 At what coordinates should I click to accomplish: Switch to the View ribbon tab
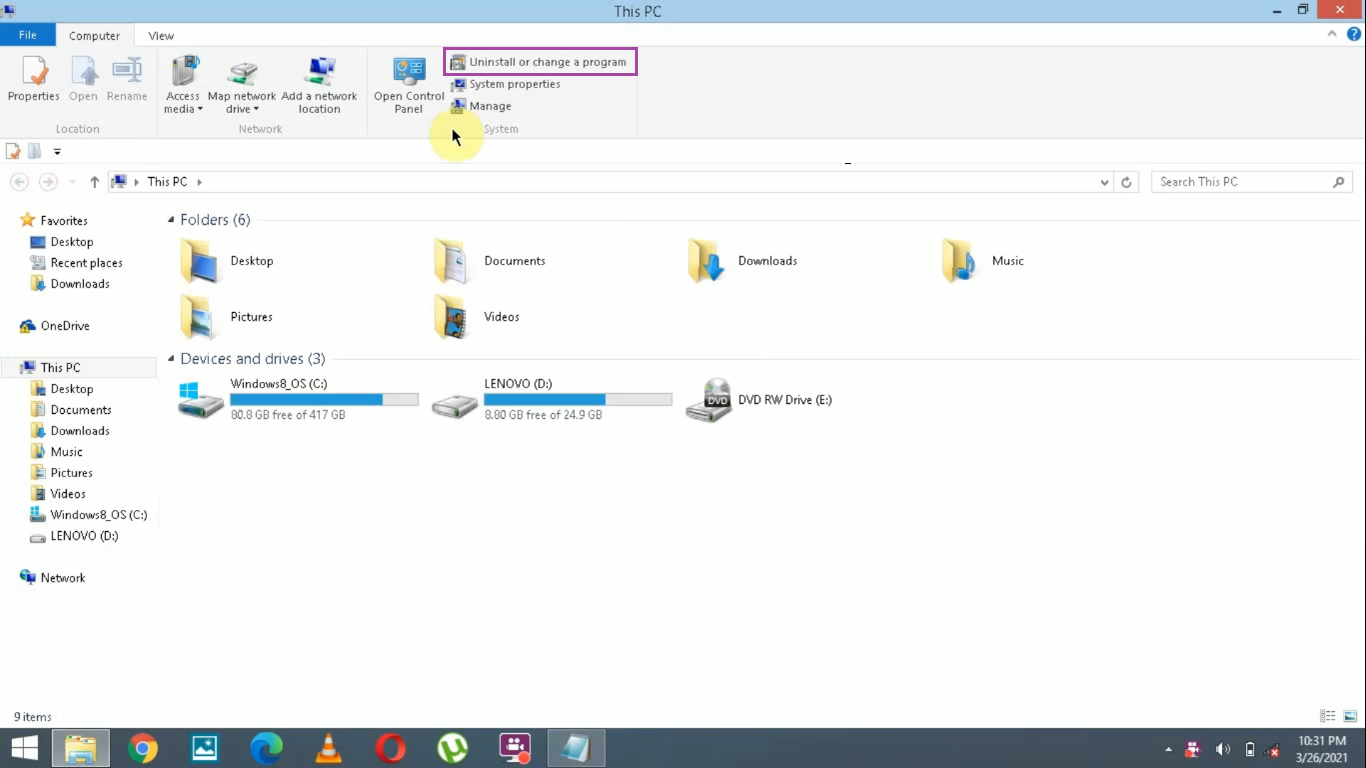(x=160, y=35)
